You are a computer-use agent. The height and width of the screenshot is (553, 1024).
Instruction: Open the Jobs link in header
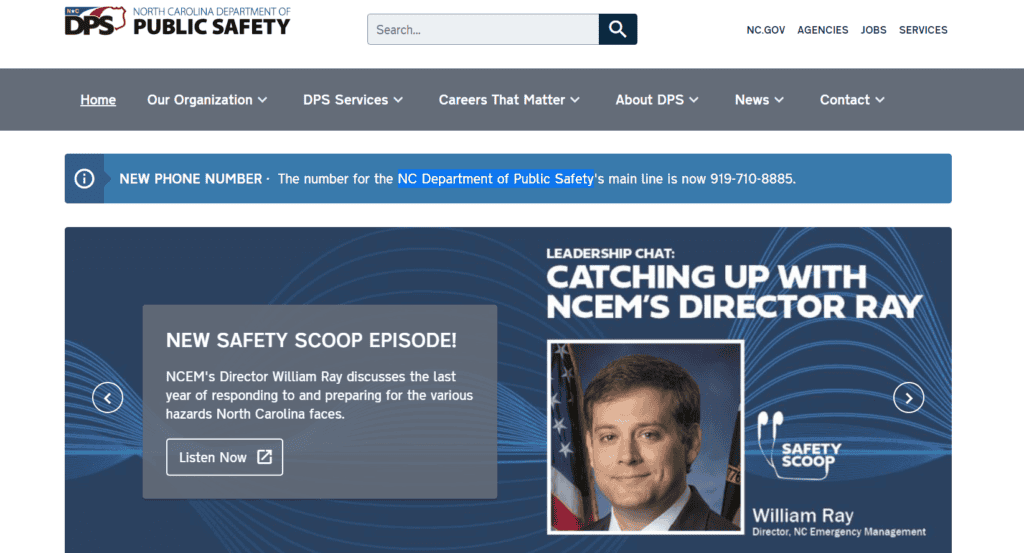coord(873,30)
